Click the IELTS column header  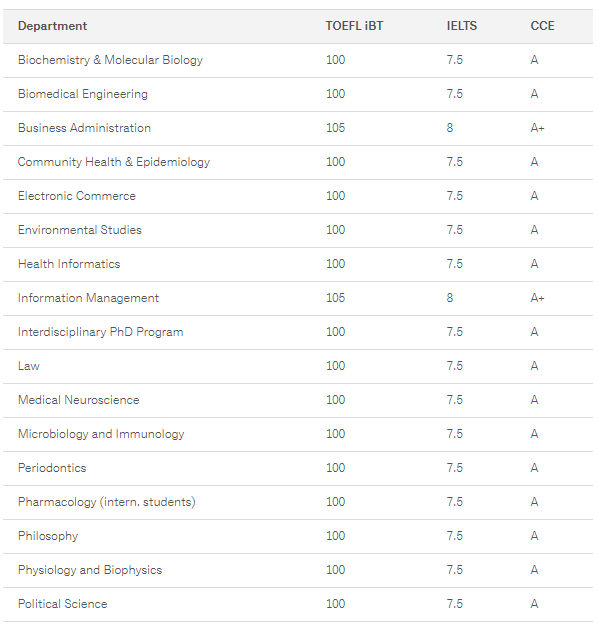(x=462, y=26)
